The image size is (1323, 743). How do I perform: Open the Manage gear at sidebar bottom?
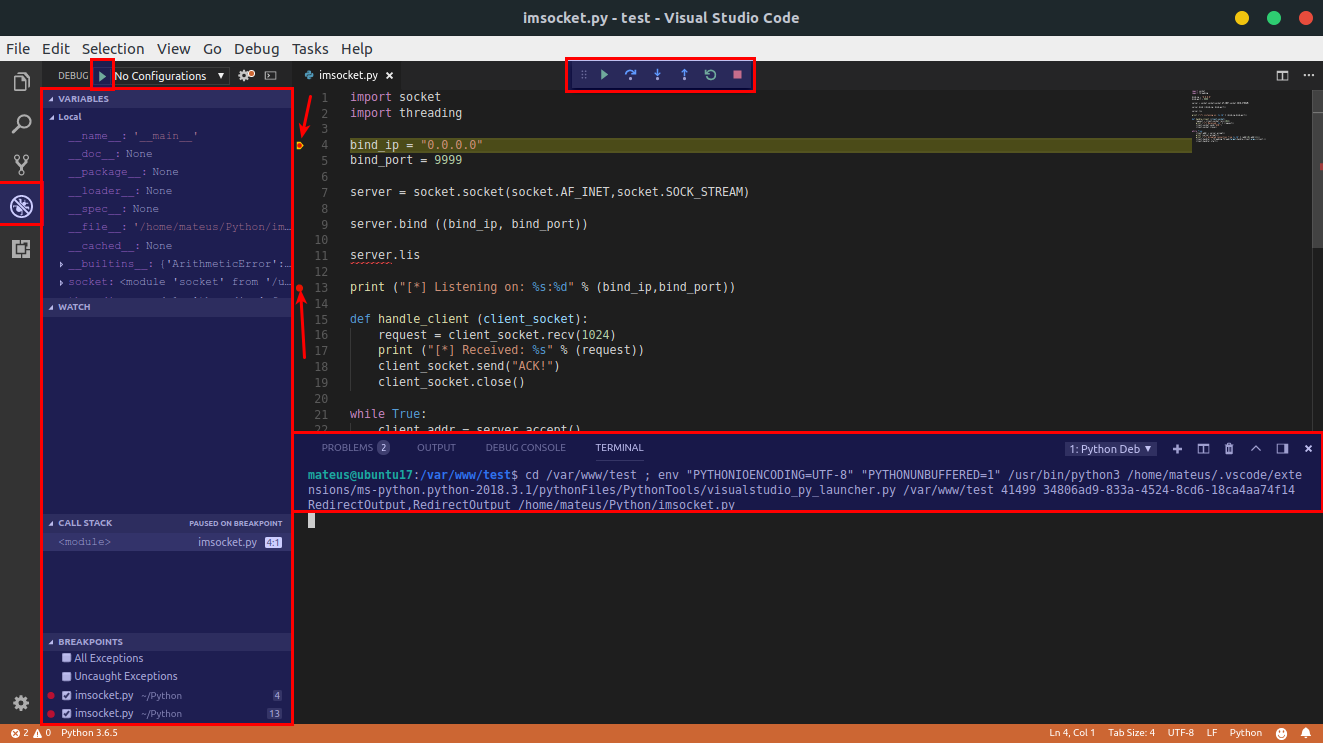[x=21, y=703]
